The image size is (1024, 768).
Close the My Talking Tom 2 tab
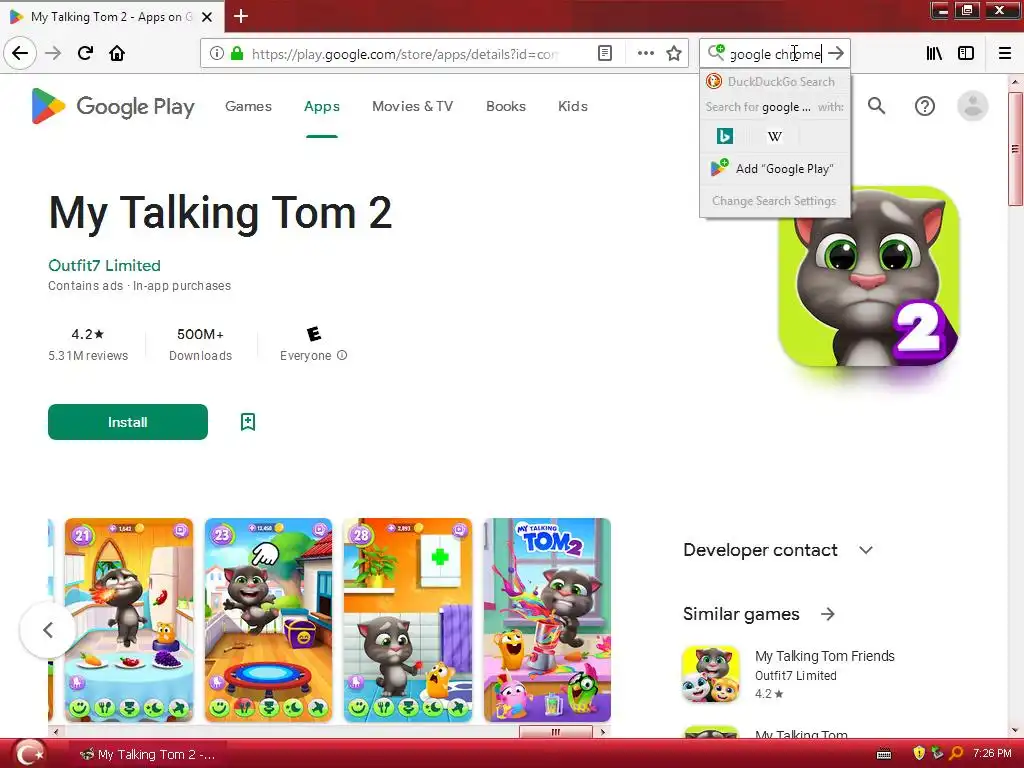[x=207, y=17]
